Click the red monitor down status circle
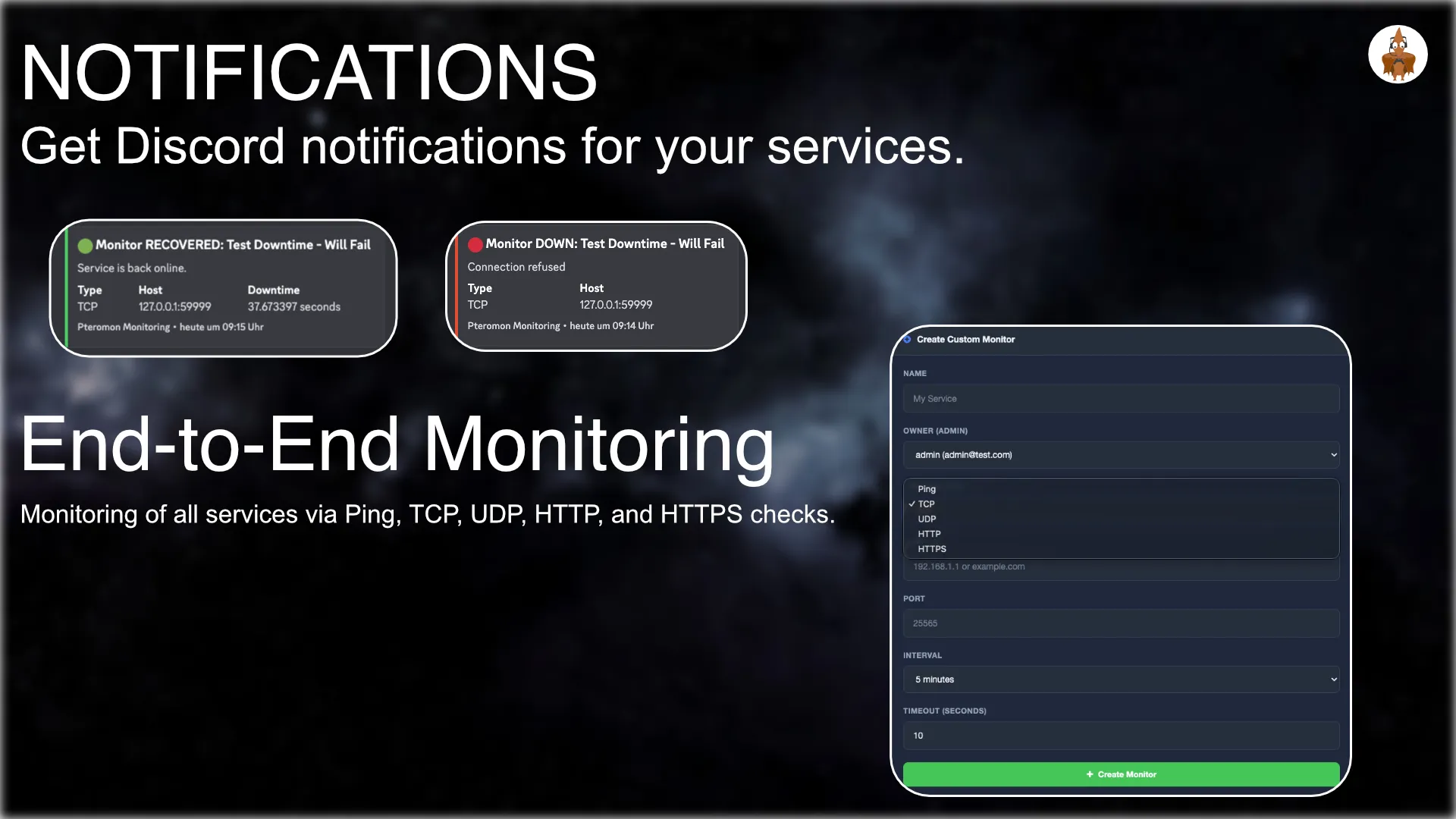The width and height of the screenshot is (1456, 819). (475, 244)
